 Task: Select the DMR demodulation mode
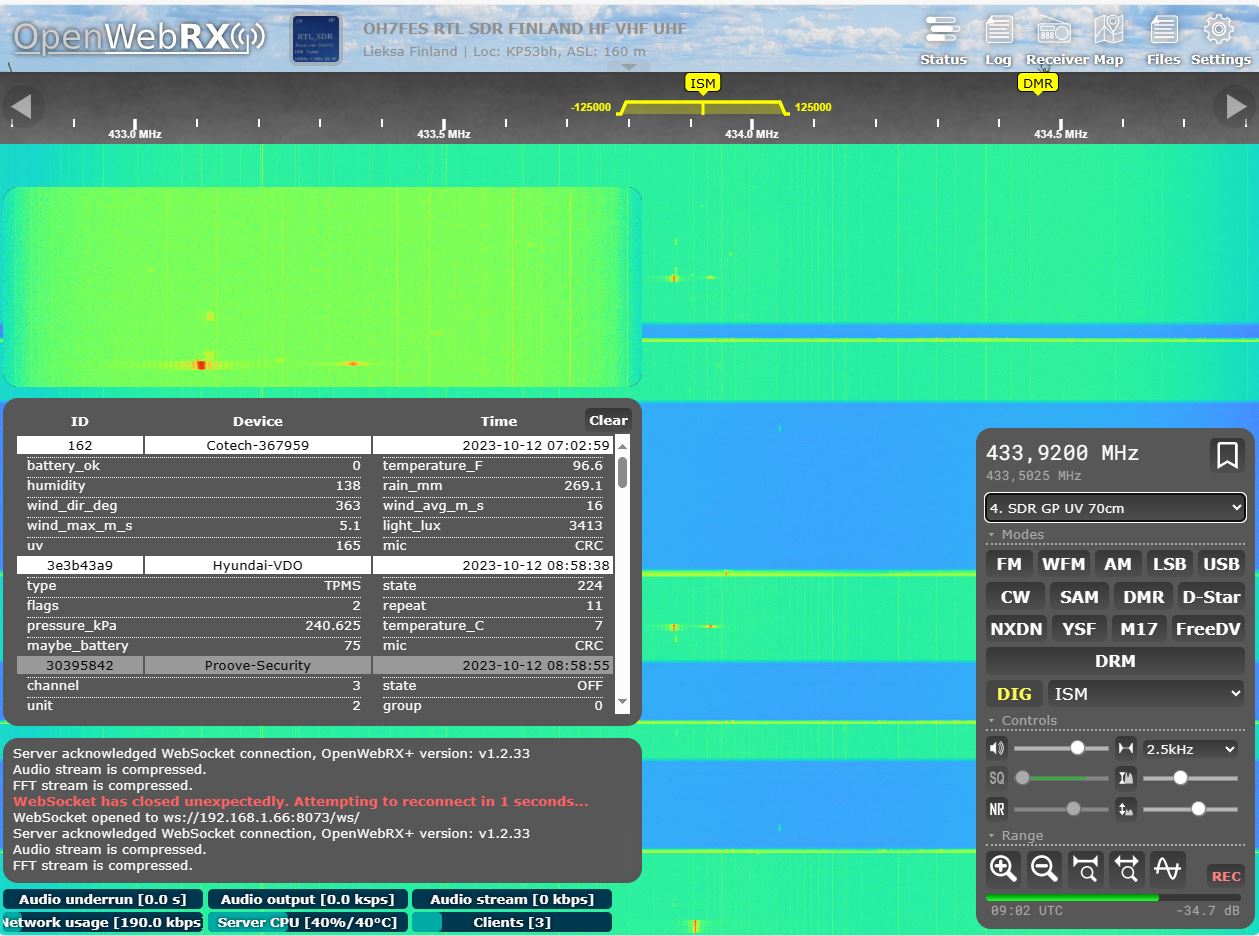coord(1143,597)
